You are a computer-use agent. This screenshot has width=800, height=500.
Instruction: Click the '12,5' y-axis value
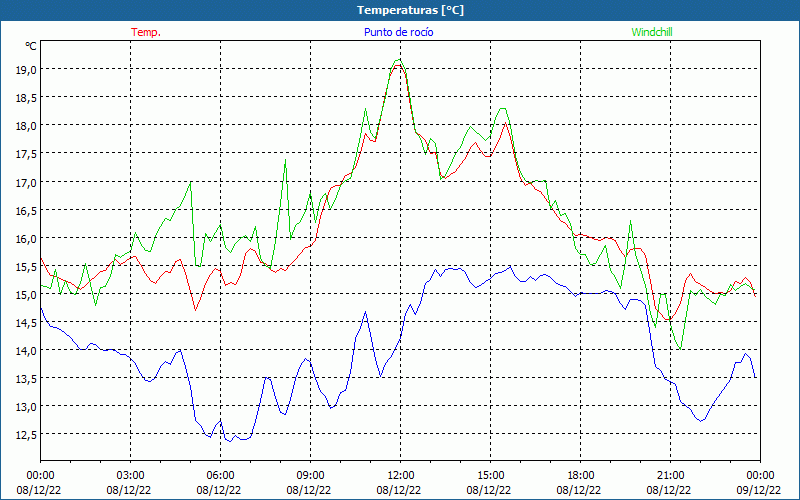point(26,435)
